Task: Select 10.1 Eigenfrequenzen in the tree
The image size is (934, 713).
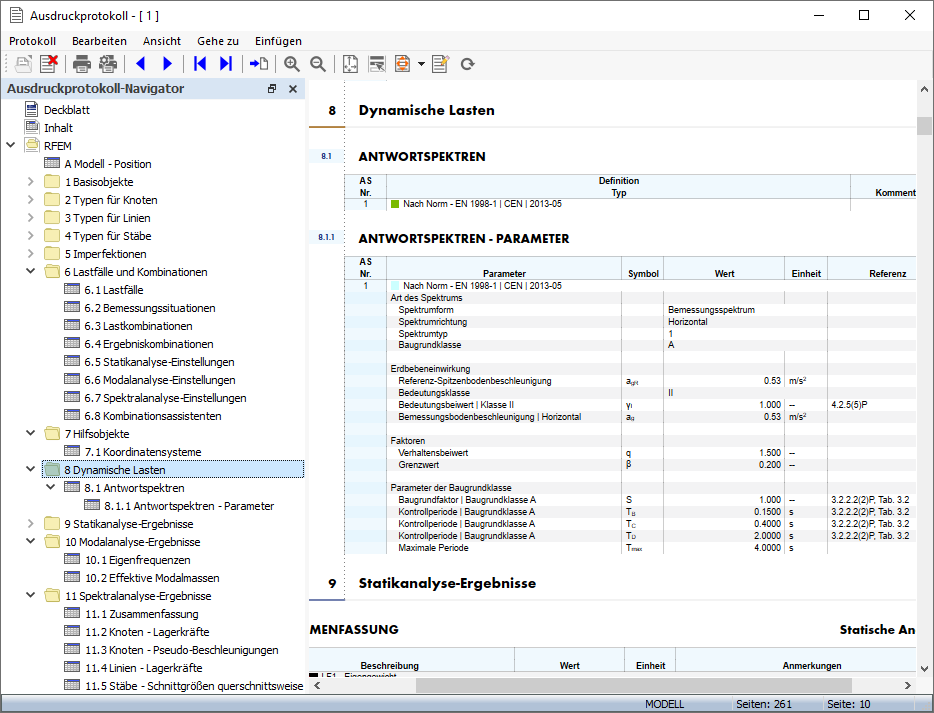Action: click(x=137, y=560)
